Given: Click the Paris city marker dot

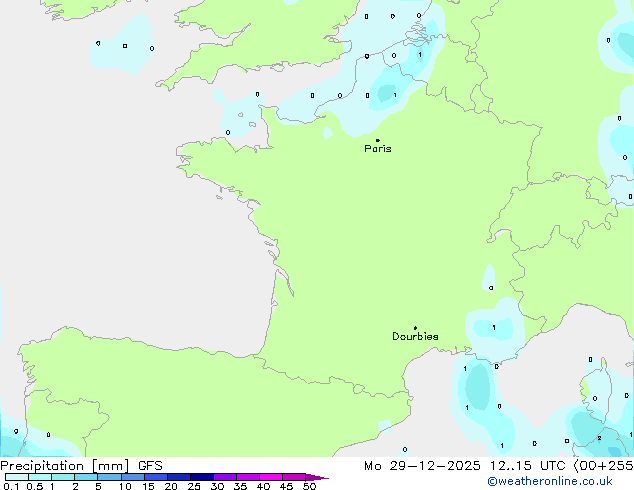Looking at the screenshot, I should [x=377, y=141].
